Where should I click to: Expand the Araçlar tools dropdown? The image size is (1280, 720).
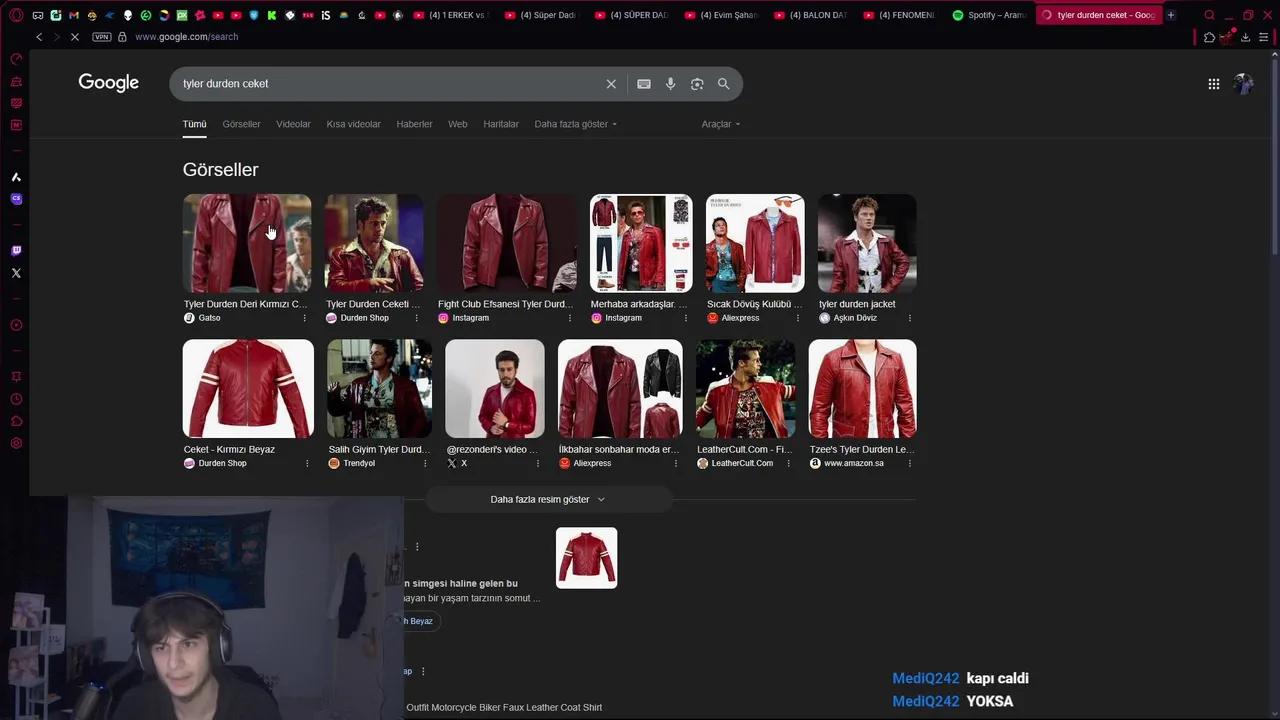click(720, 124)
